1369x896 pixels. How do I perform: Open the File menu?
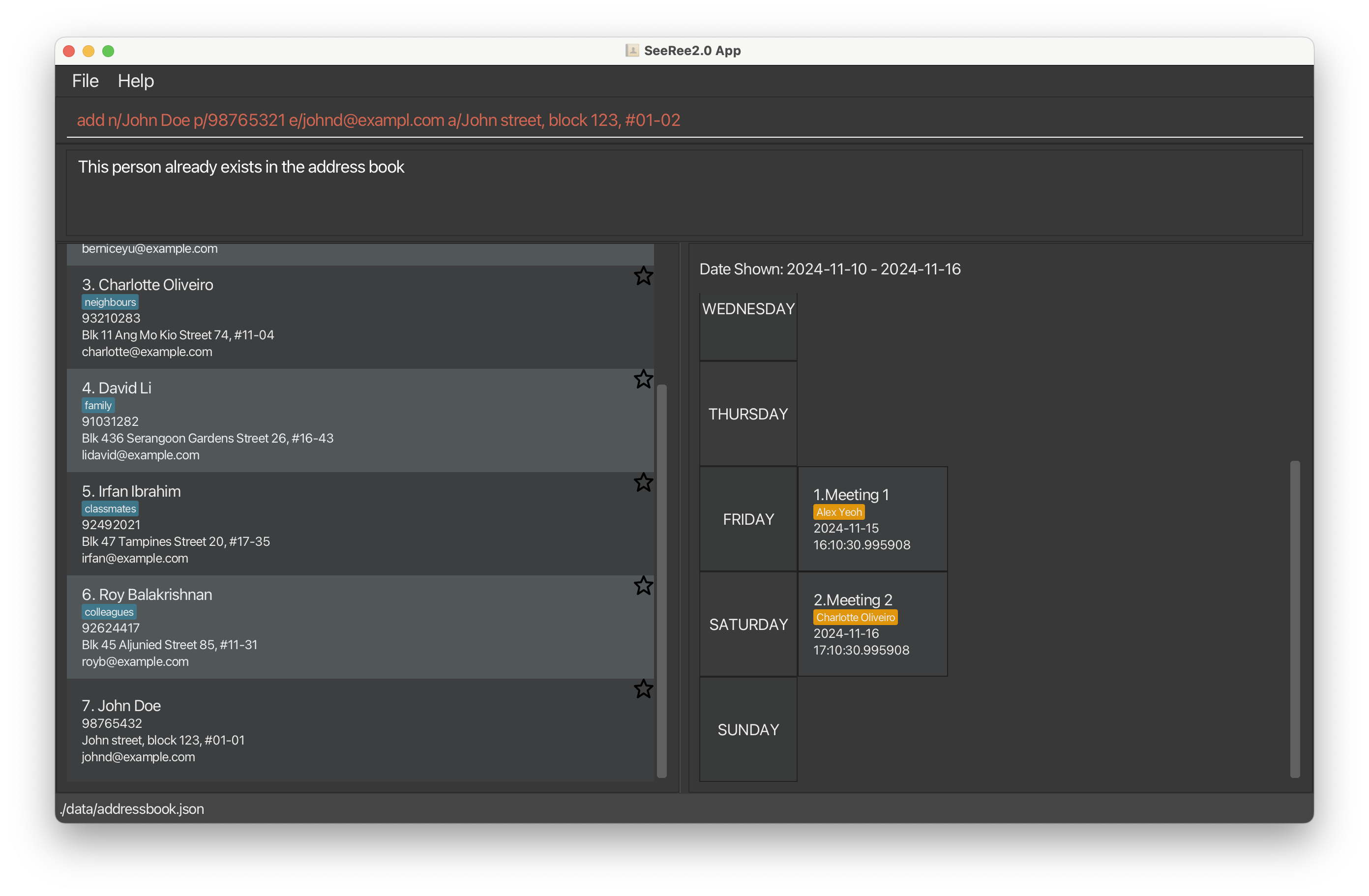[85, 81]
